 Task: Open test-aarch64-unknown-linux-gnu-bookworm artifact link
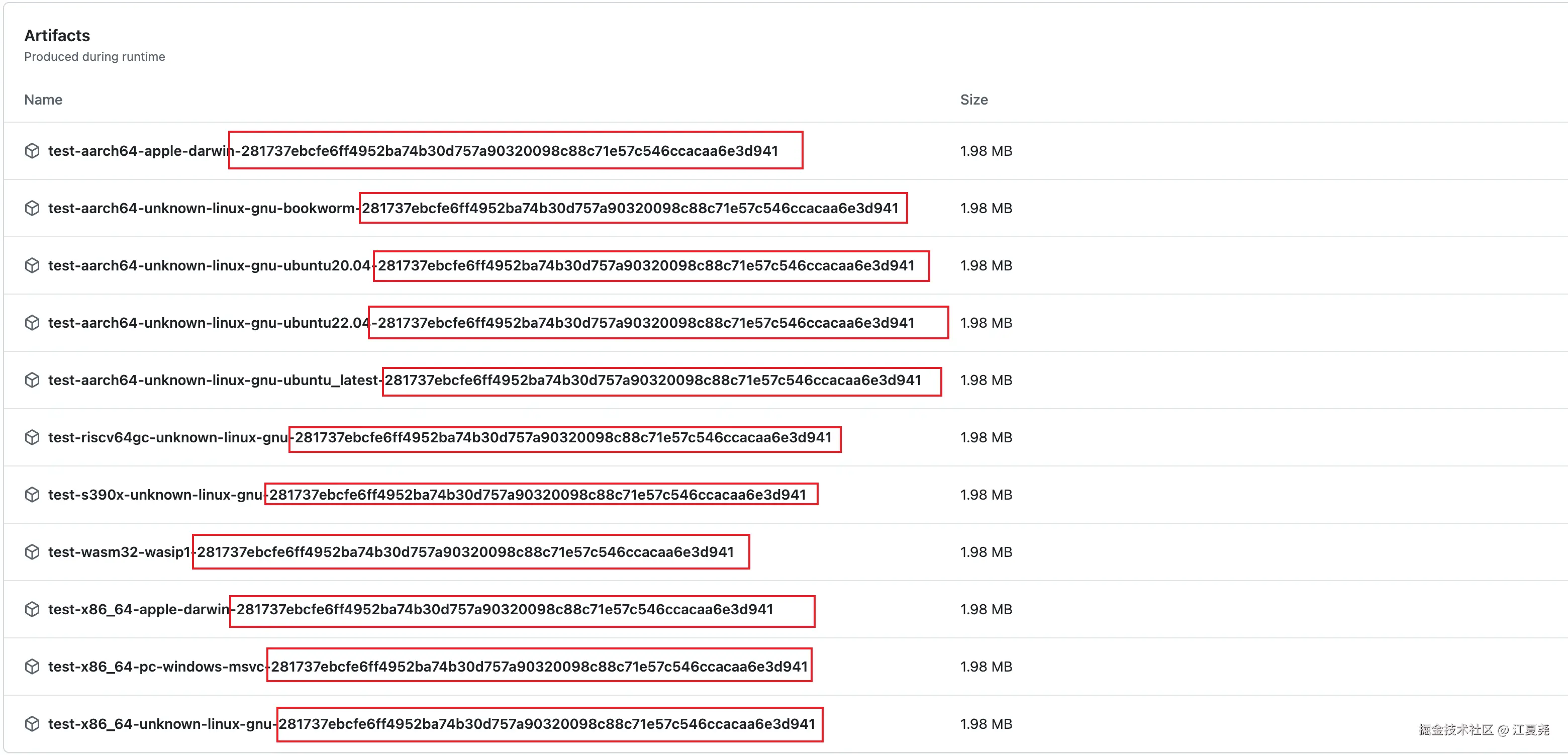coord(473,208)
